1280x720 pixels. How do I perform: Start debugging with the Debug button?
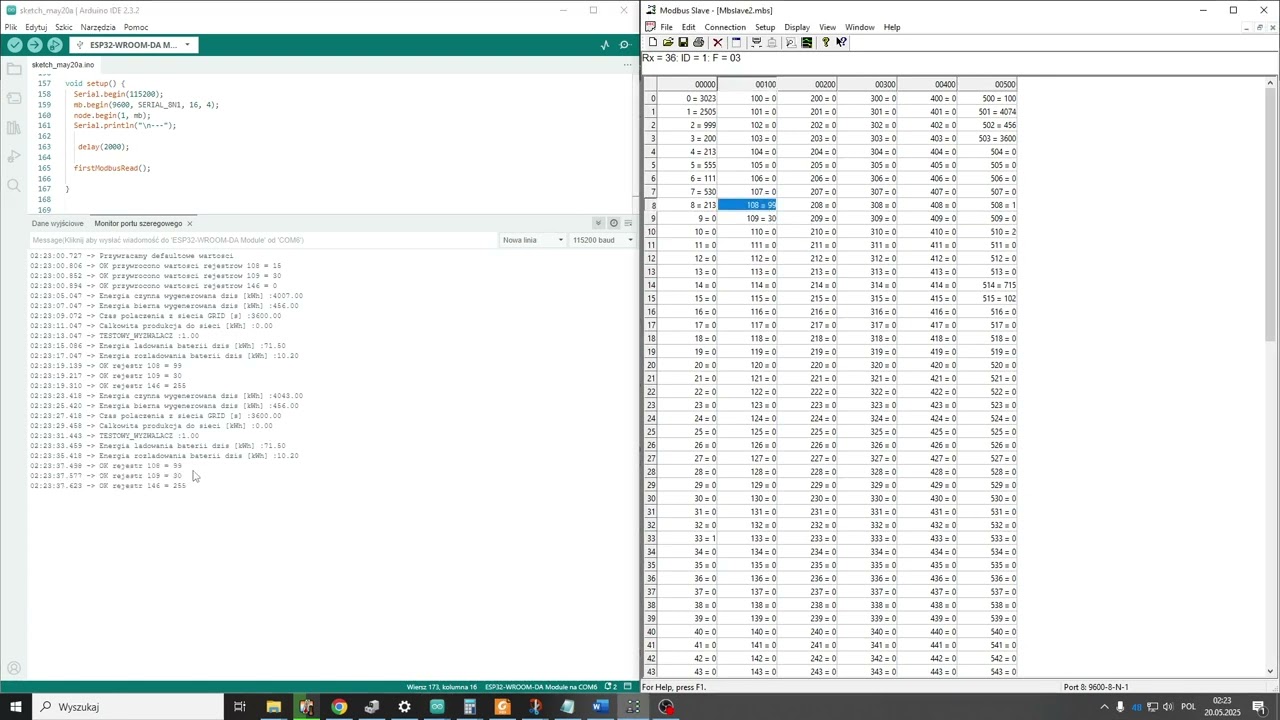pos(54,45)
